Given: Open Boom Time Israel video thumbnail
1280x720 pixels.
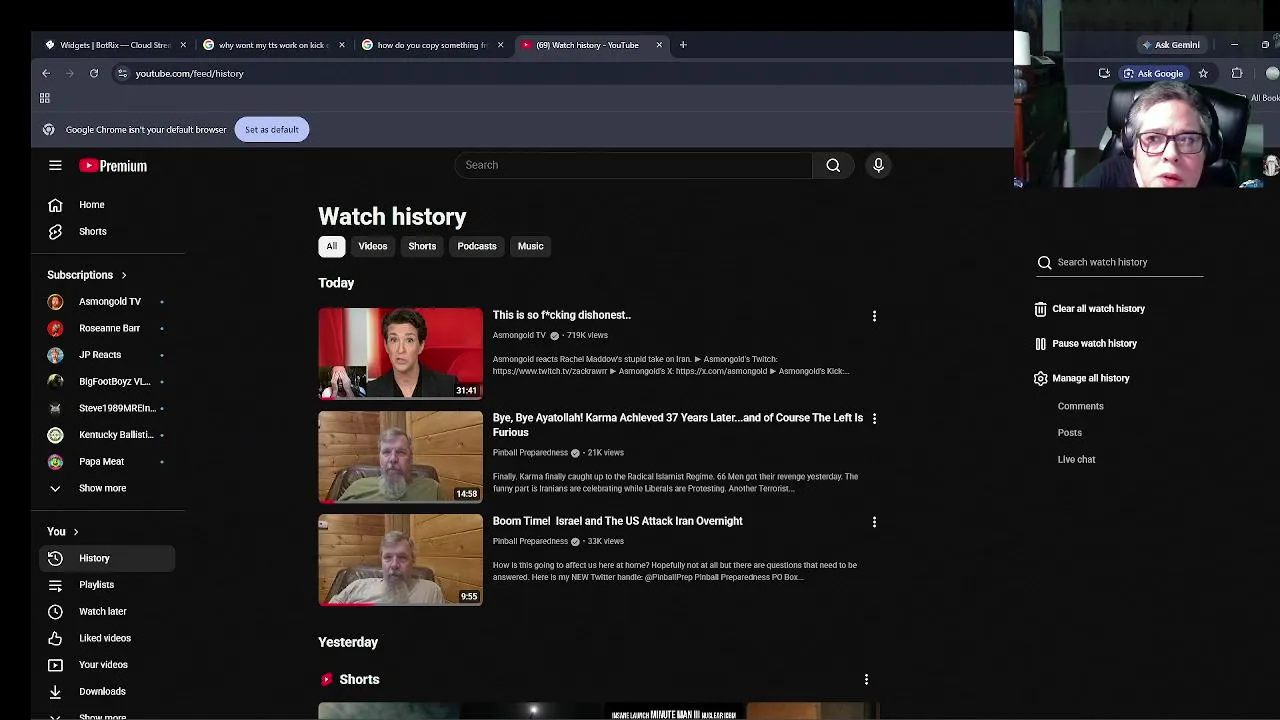Looking at the screenshot, I should tap(400, 560).
